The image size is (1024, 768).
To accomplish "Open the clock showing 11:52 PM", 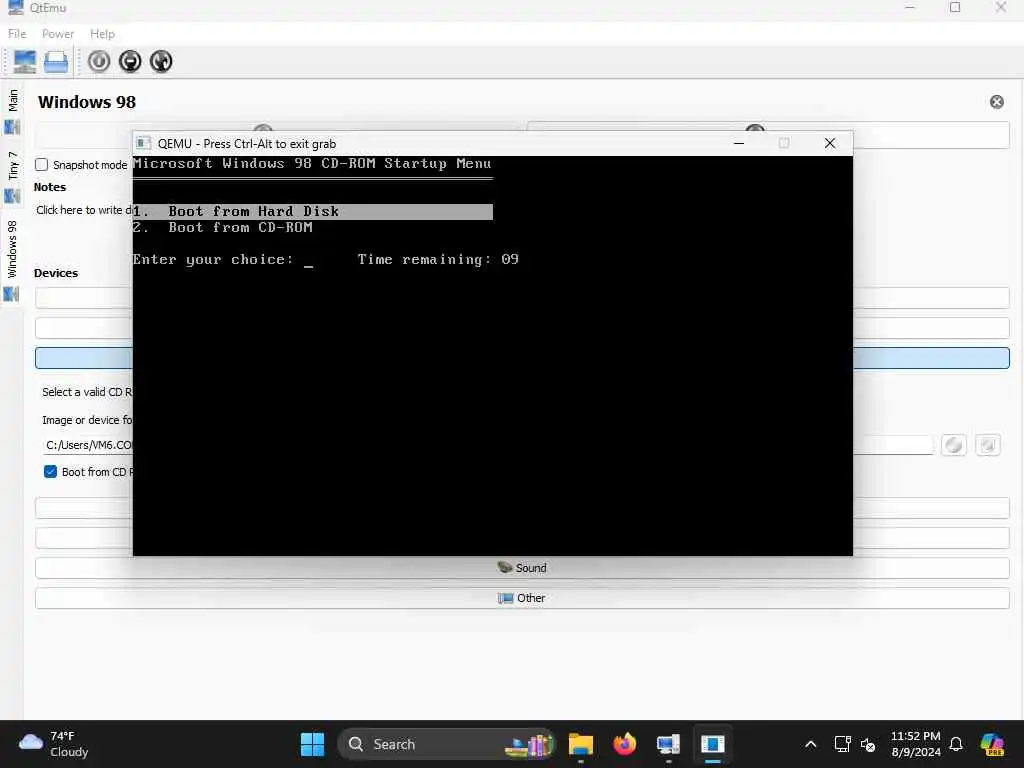I will 916,744.
